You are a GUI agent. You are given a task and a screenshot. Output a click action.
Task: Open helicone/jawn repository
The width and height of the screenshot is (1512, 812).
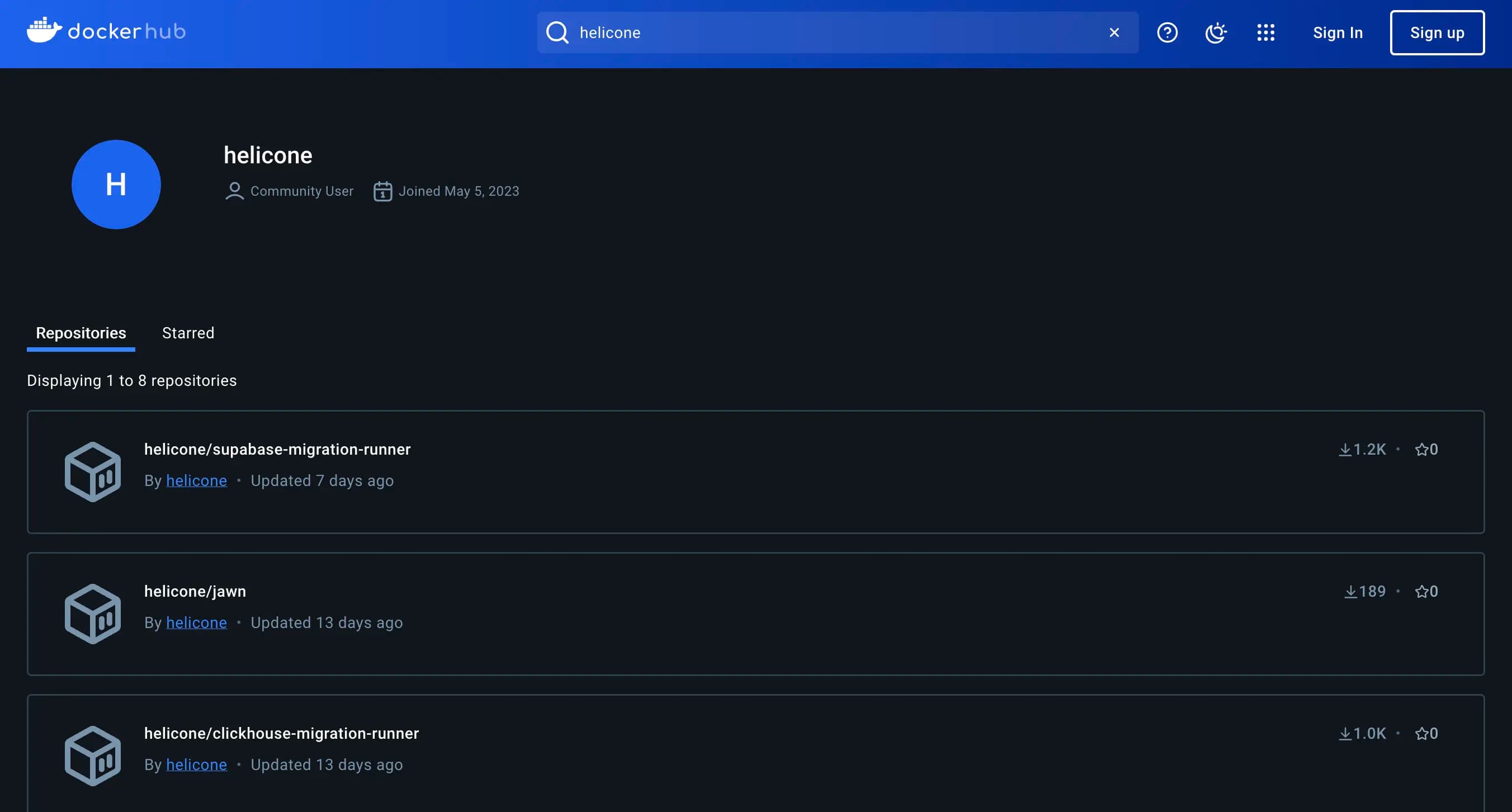[x=195, y=591]
